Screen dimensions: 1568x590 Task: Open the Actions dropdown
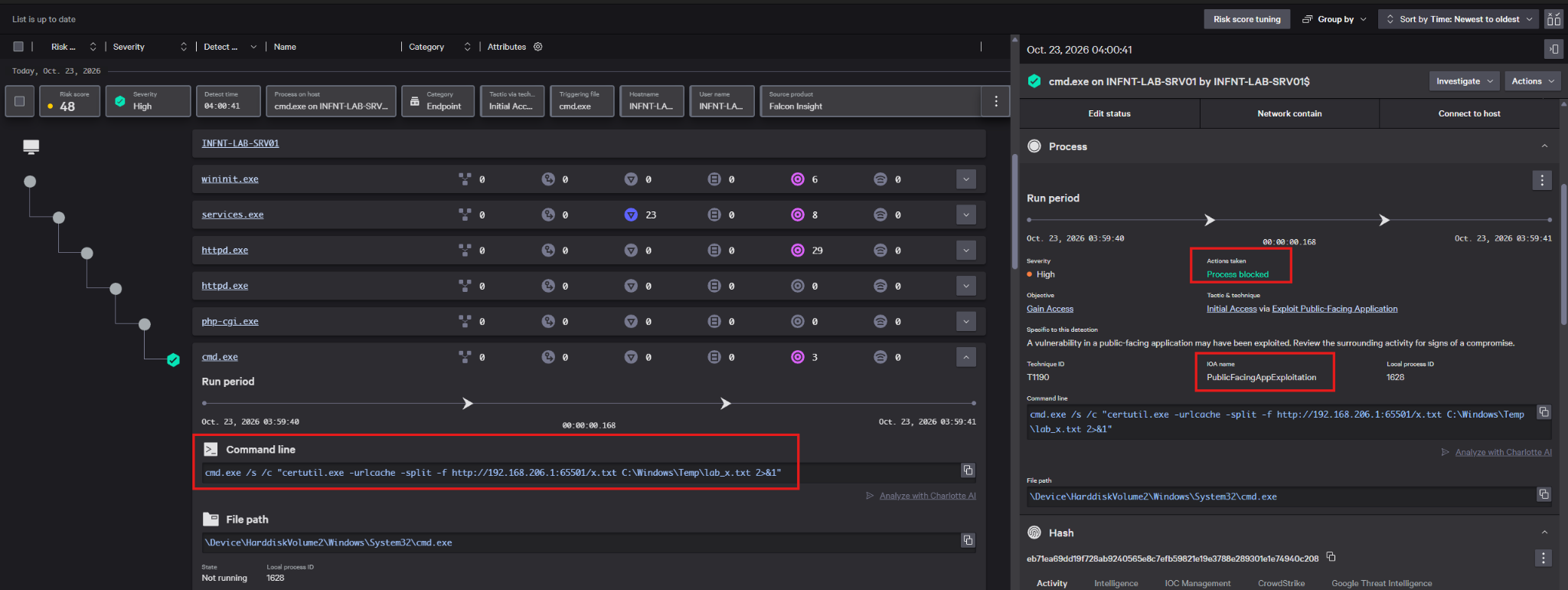(x=1533, y=81)
